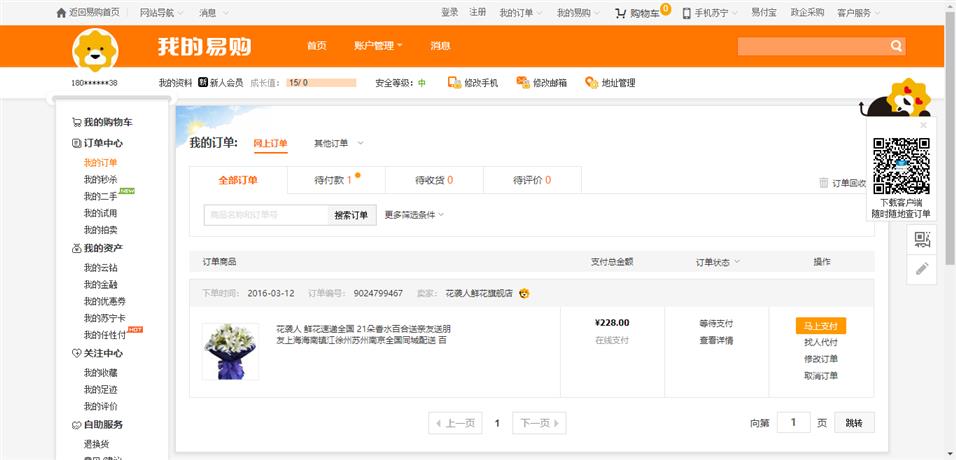Click the header search input field
This screenshot has height=460, width=956.
pyautogui.click(x=814, y=46)
